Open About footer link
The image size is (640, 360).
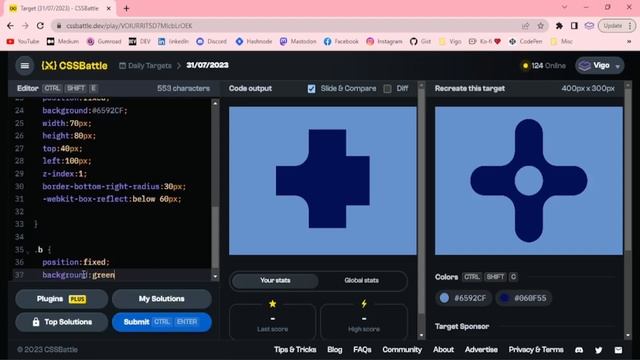[443, 350]
